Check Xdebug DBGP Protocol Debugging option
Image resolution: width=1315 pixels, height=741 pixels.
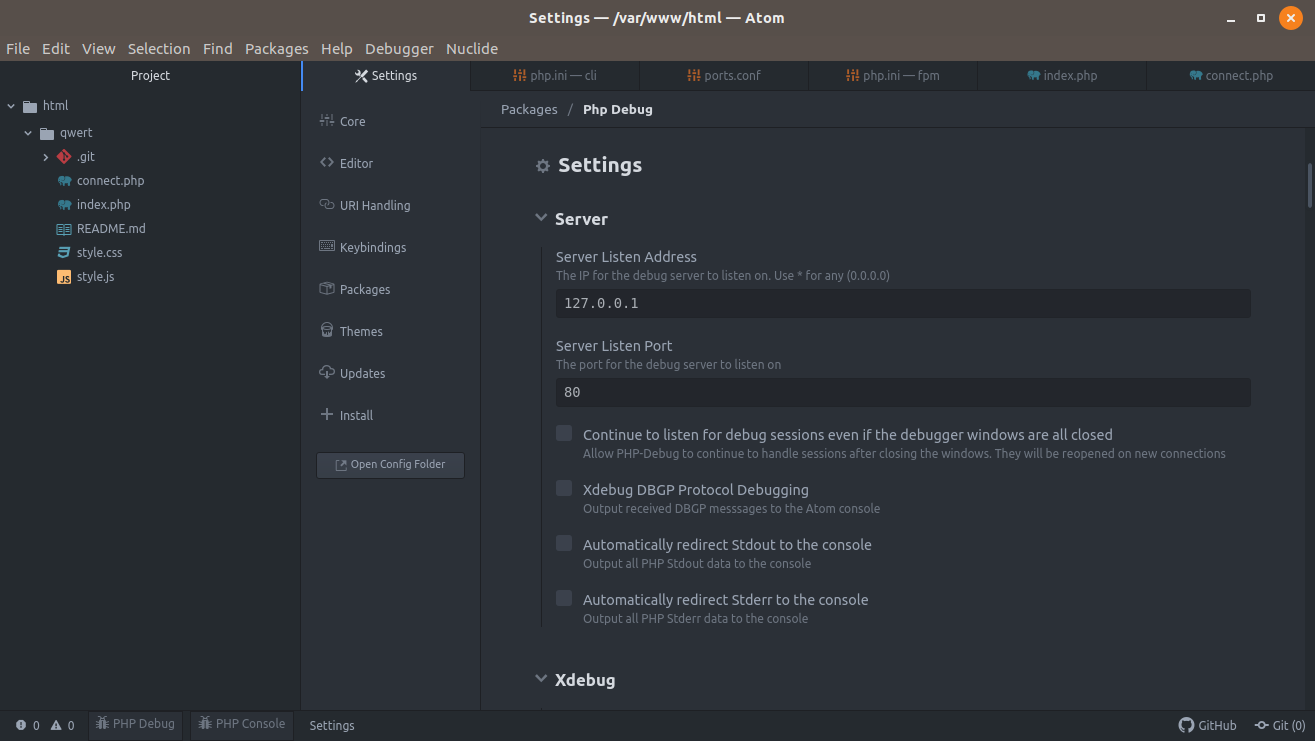coord(564,489)
